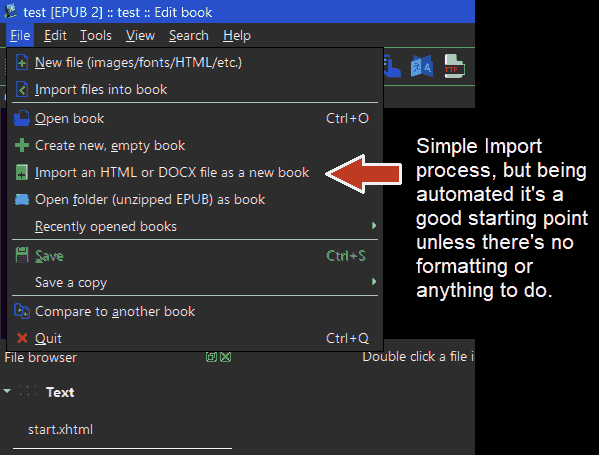This screenshot has width=599, height=455.
Task: Expand Save a copy submenu
Action: (x=195, y=282)
